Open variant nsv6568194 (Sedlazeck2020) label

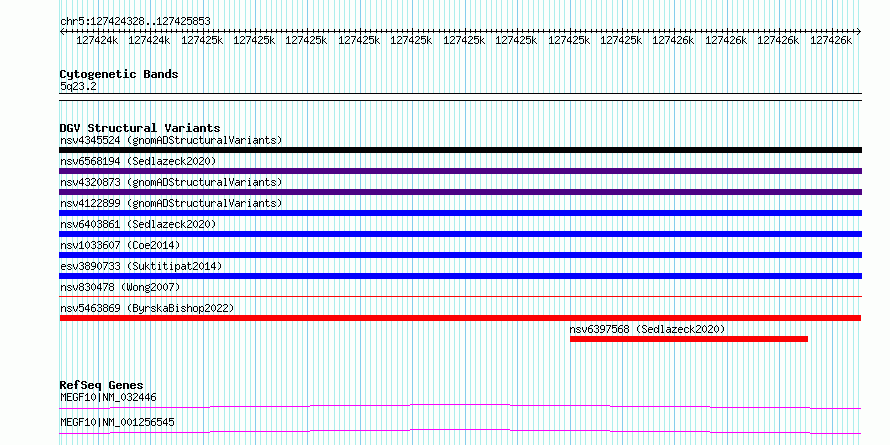(138, 161)
